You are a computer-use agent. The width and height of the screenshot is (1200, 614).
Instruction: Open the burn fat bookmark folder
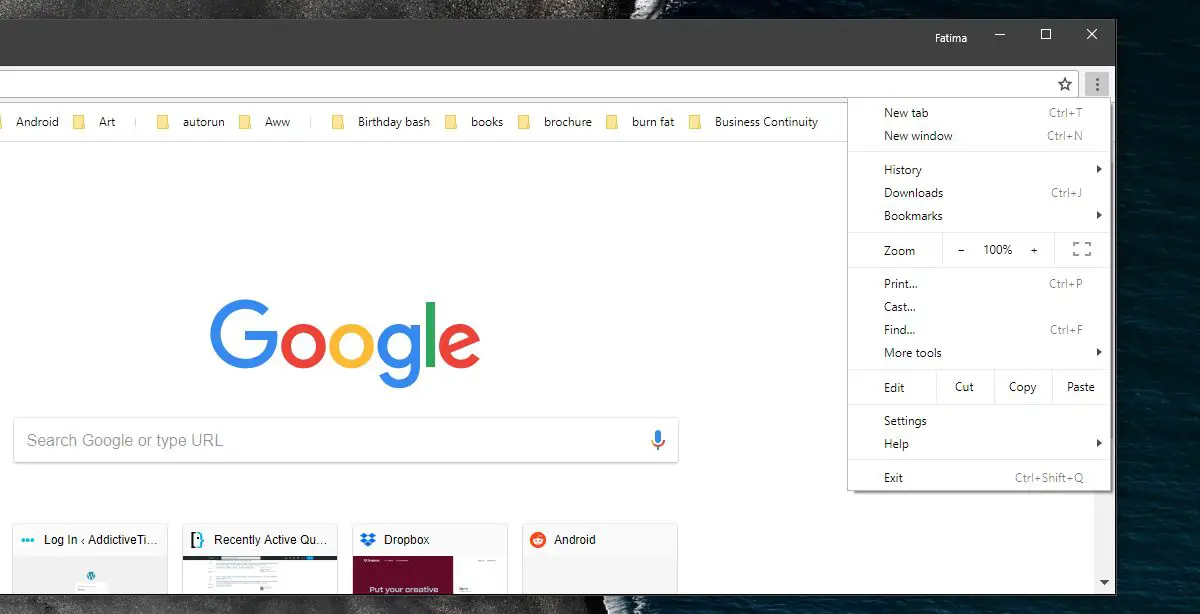[640, 122]
